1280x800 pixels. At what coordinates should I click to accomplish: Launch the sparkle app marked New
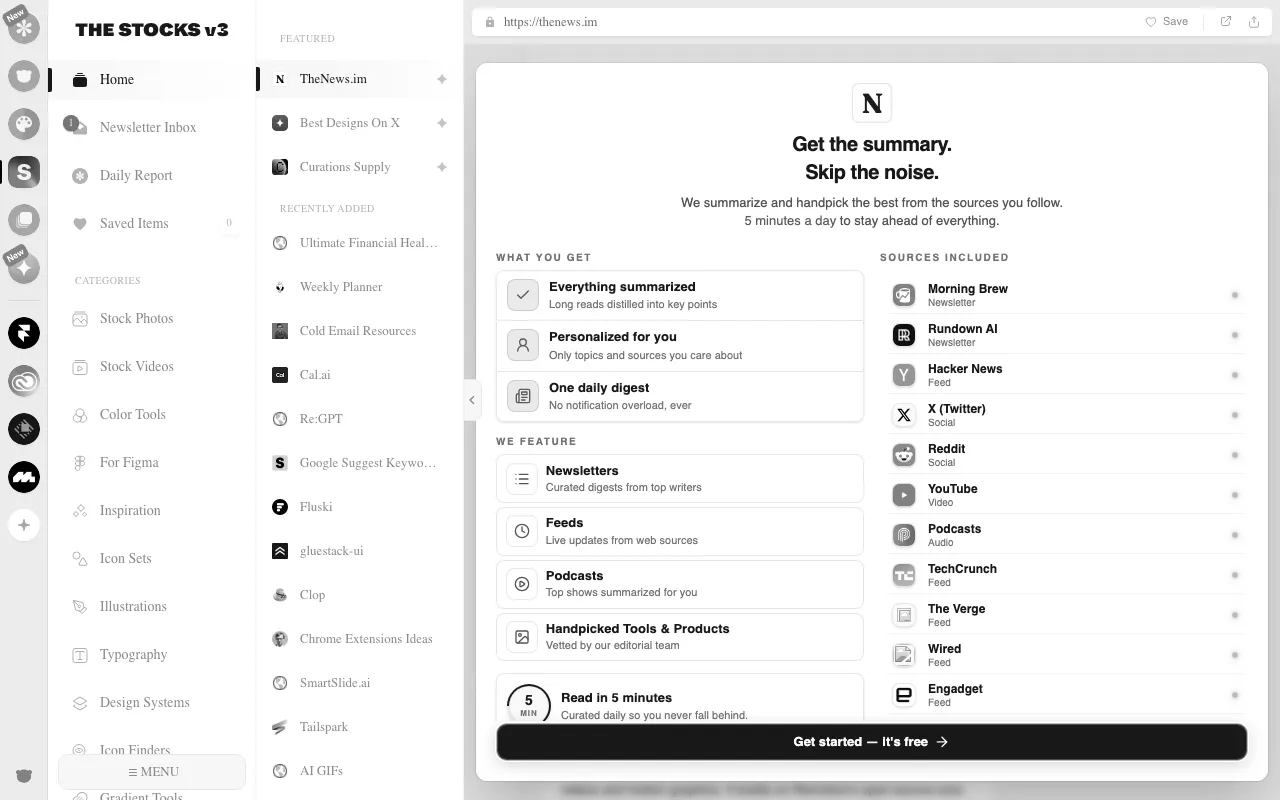coord(24,268)
